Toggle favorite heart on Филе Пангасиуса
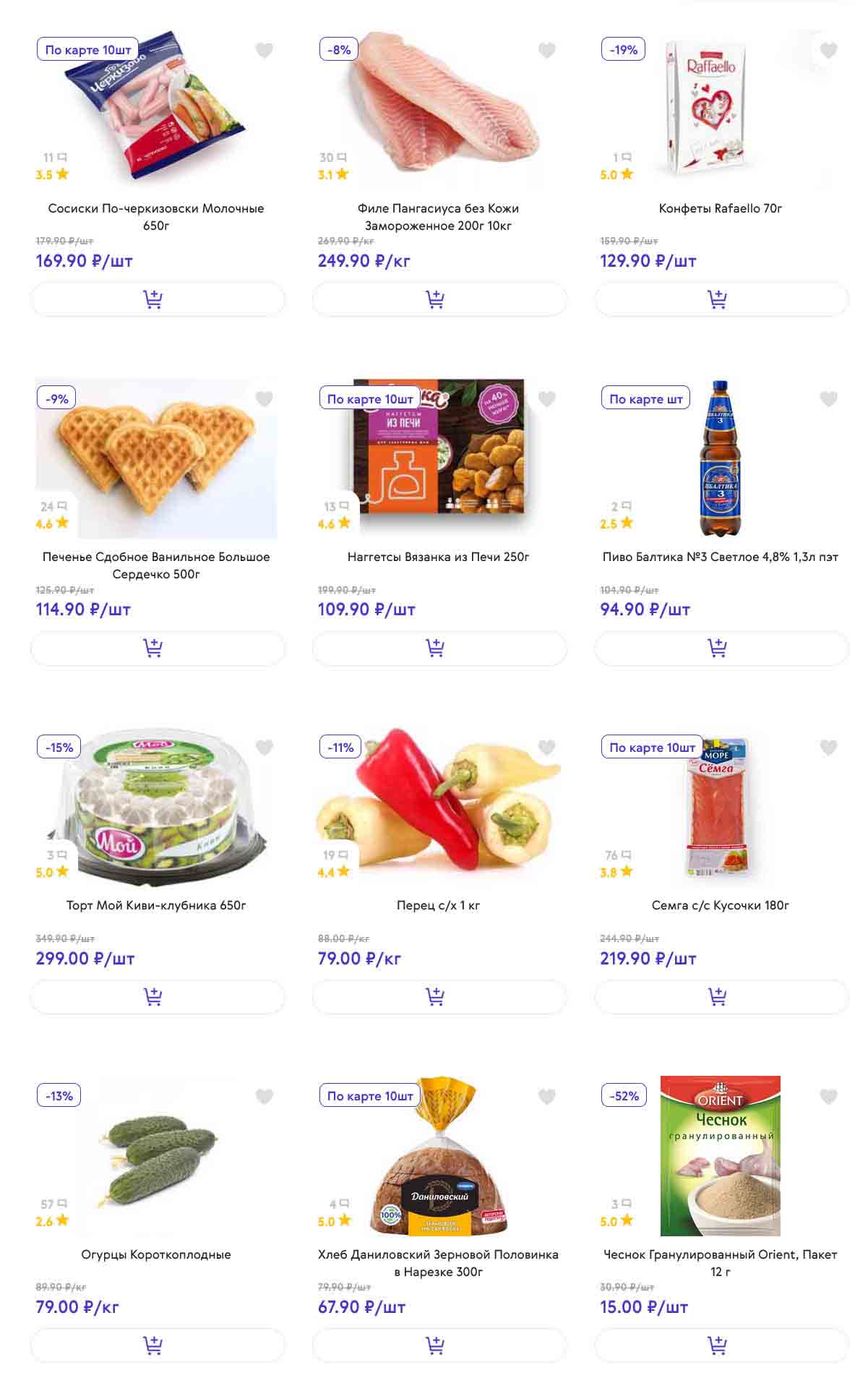 pyautogui.click(x=547, y=50)
